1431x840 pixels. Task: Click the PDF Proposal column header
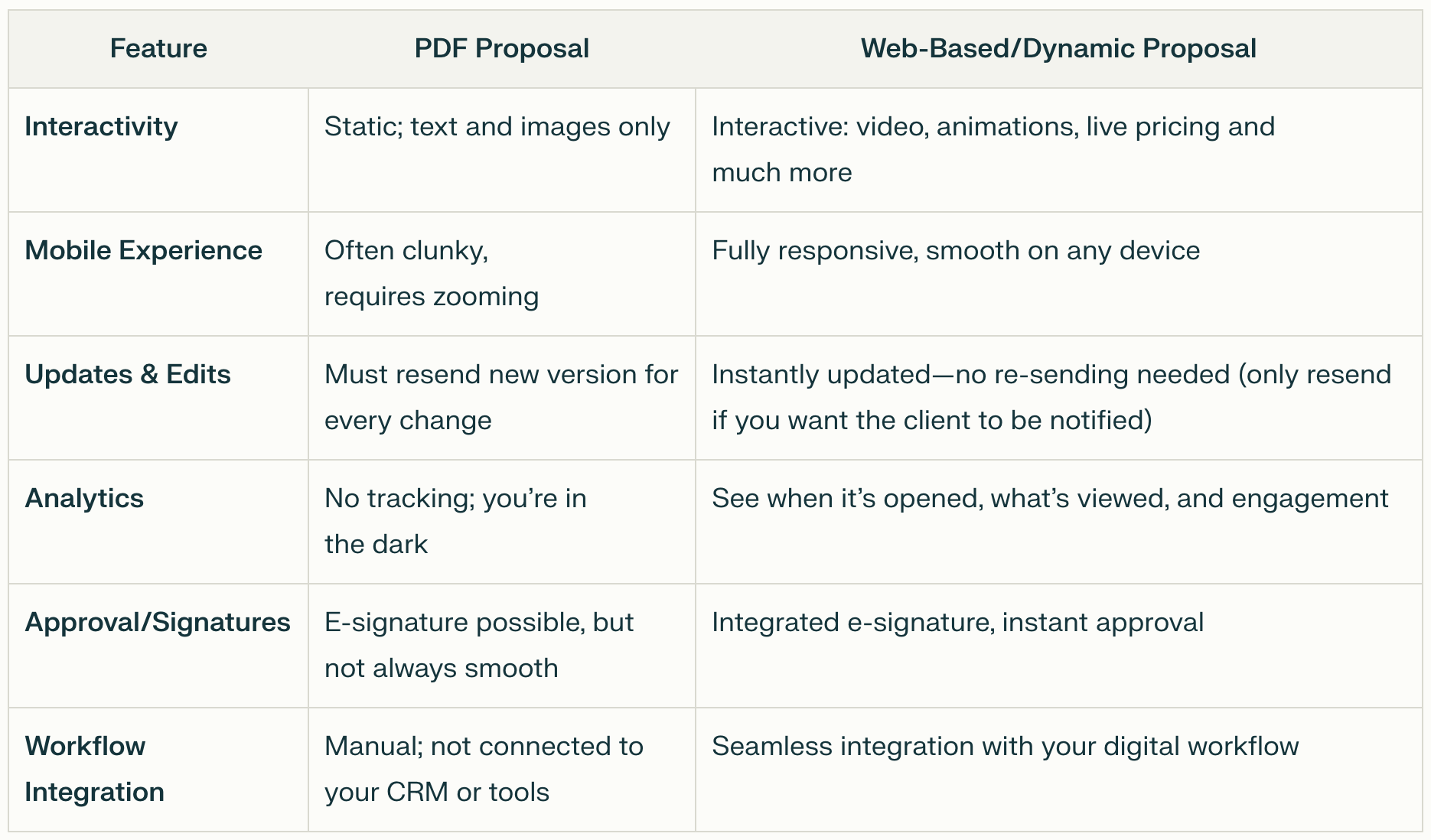501,48
